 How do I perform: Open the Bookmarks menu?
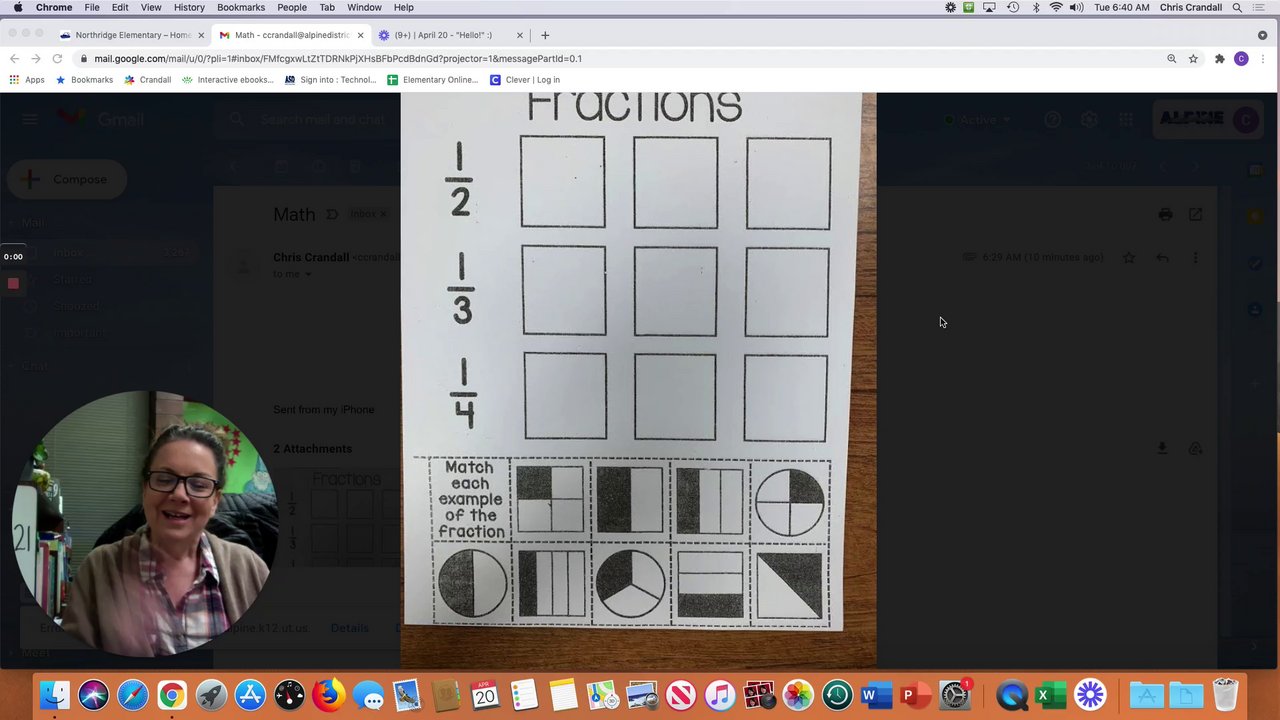click(241, 7)
